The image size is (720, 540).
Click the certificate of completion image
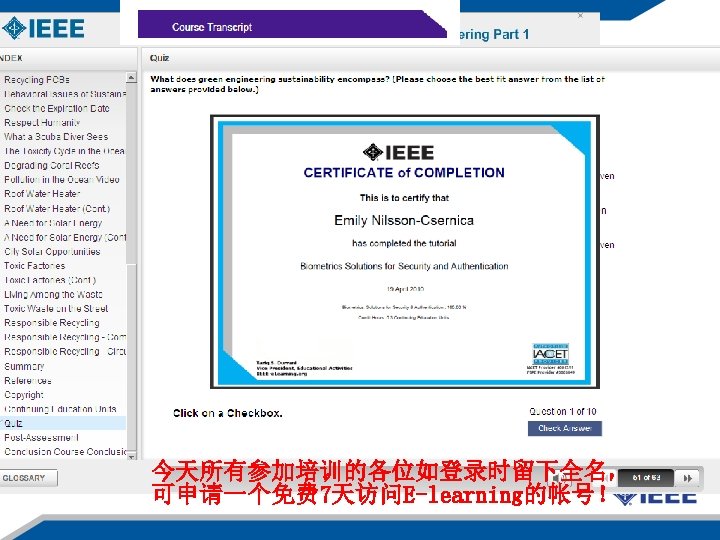[405, 252]
